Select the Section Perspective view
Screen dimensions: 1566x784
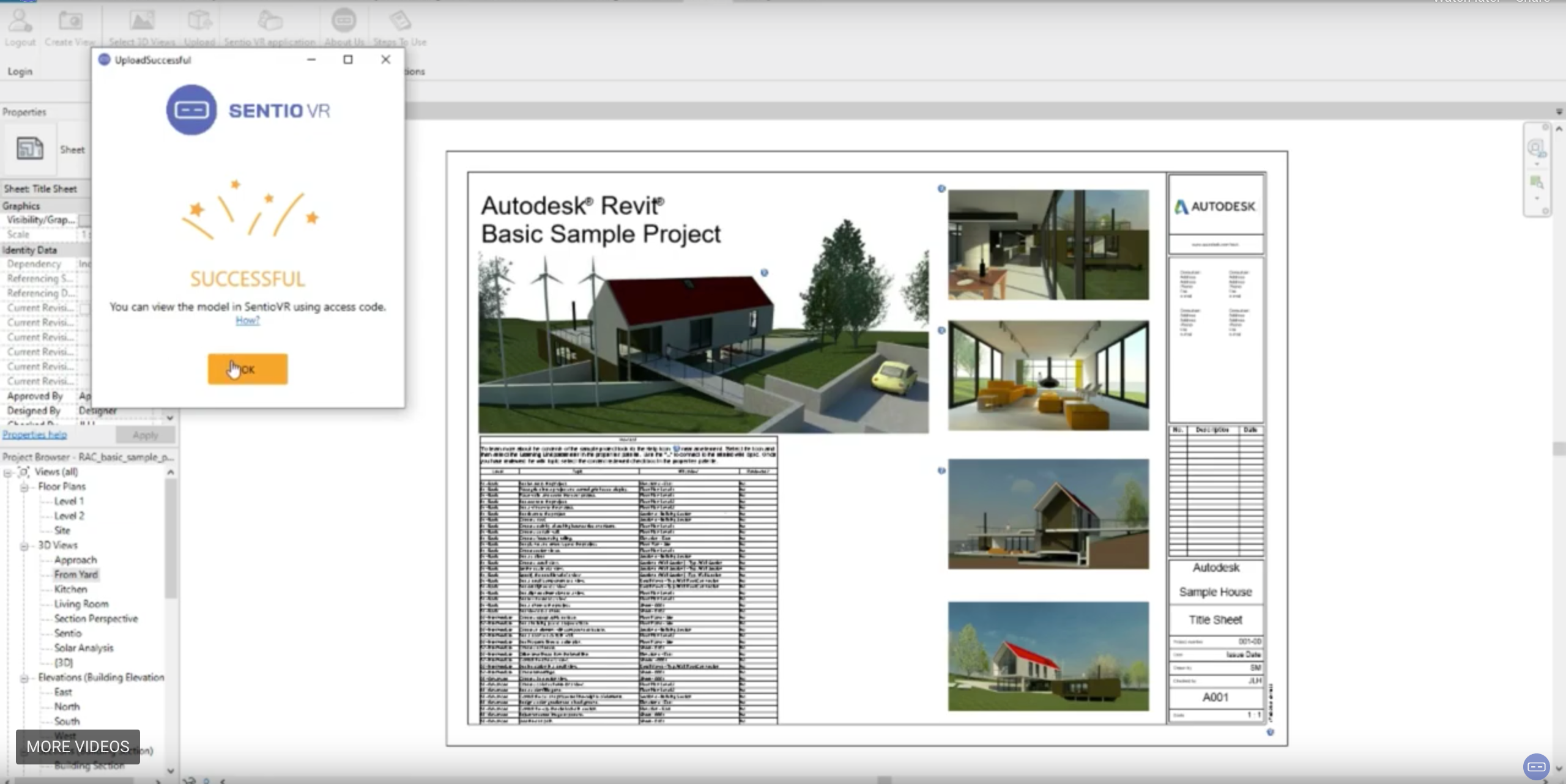(96, 619)
